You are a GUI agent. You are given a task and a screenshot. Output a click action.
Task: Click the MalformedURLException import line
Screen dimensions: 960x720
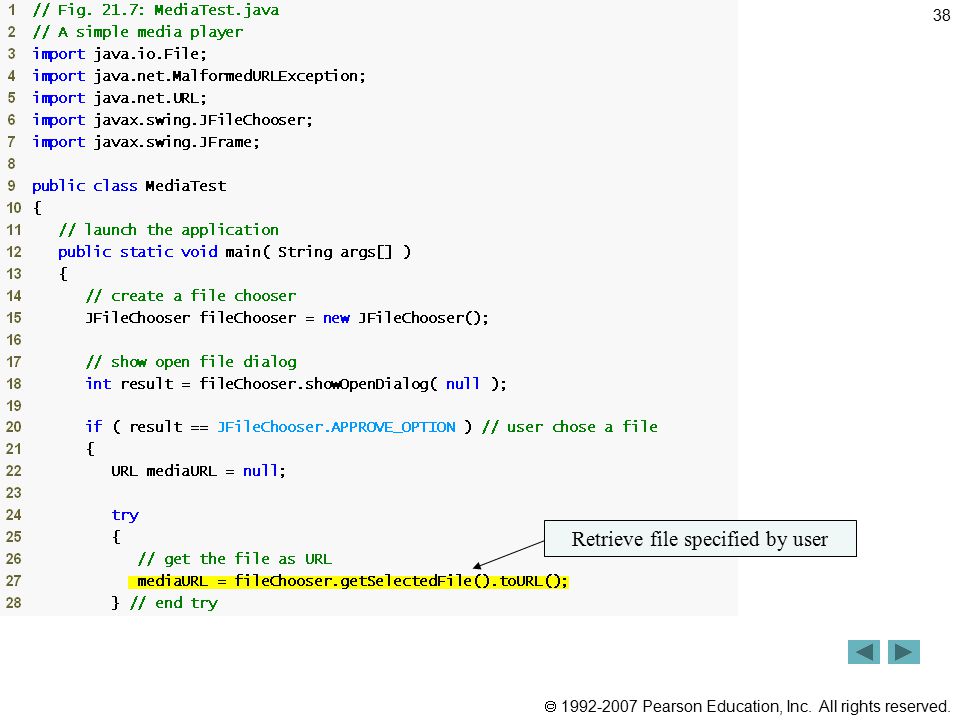click(x=199, y=76)
